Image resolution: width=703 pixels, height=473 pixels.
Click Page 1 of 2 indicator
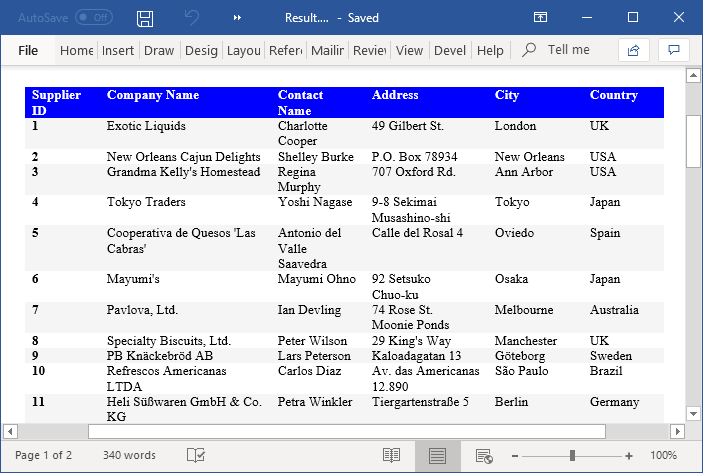44,455
